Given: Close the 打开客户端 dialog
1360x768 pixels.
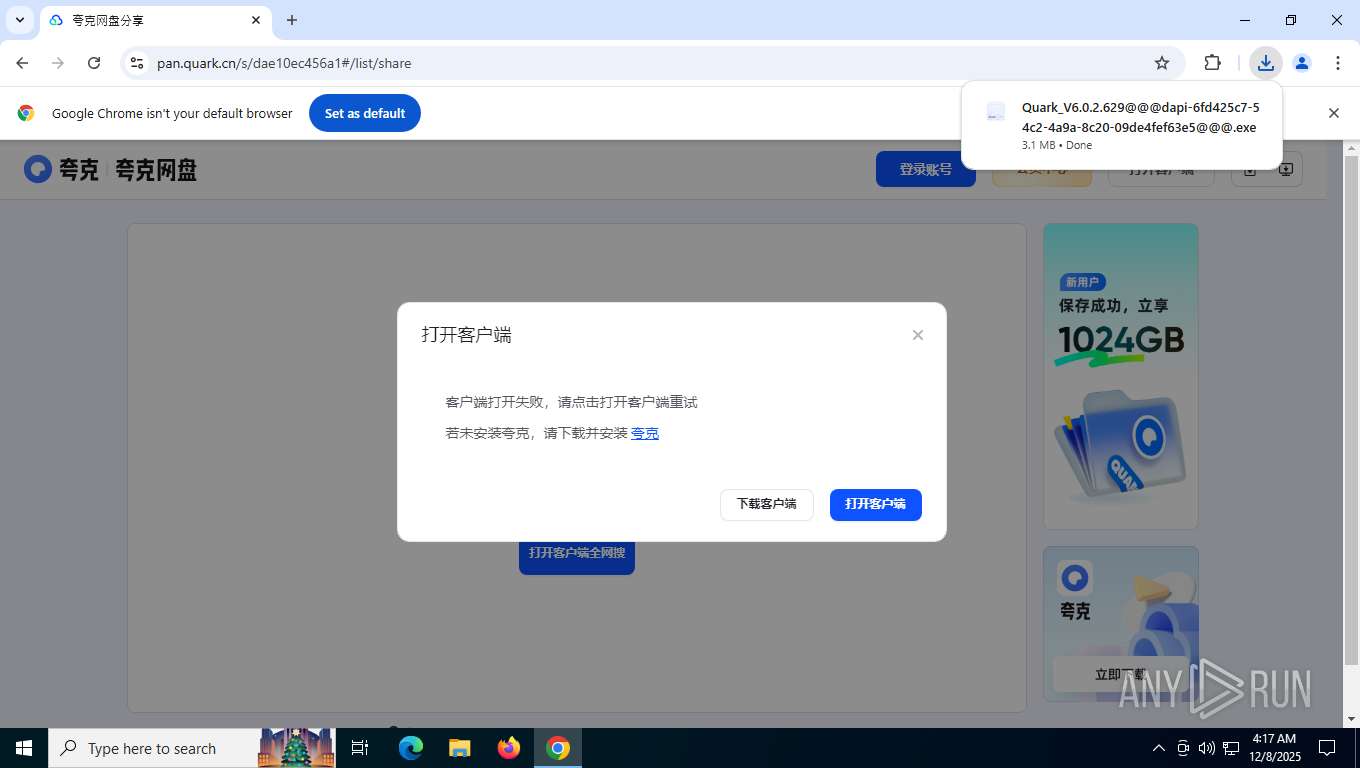Looking at the screenshot, I should (x=917, y=335).
